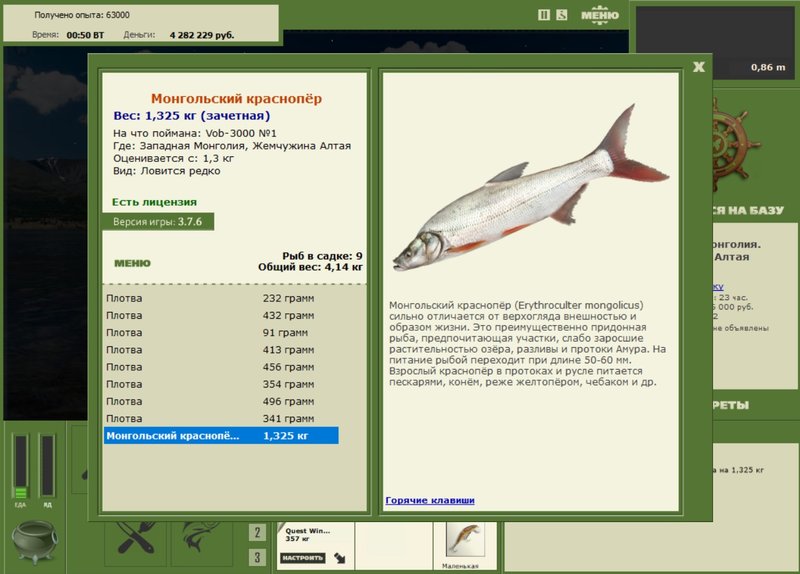The width and height of the screenshot is (800, 574).
Task: Click the Рыб в садке: 9 counter
Action: point(322,256)
